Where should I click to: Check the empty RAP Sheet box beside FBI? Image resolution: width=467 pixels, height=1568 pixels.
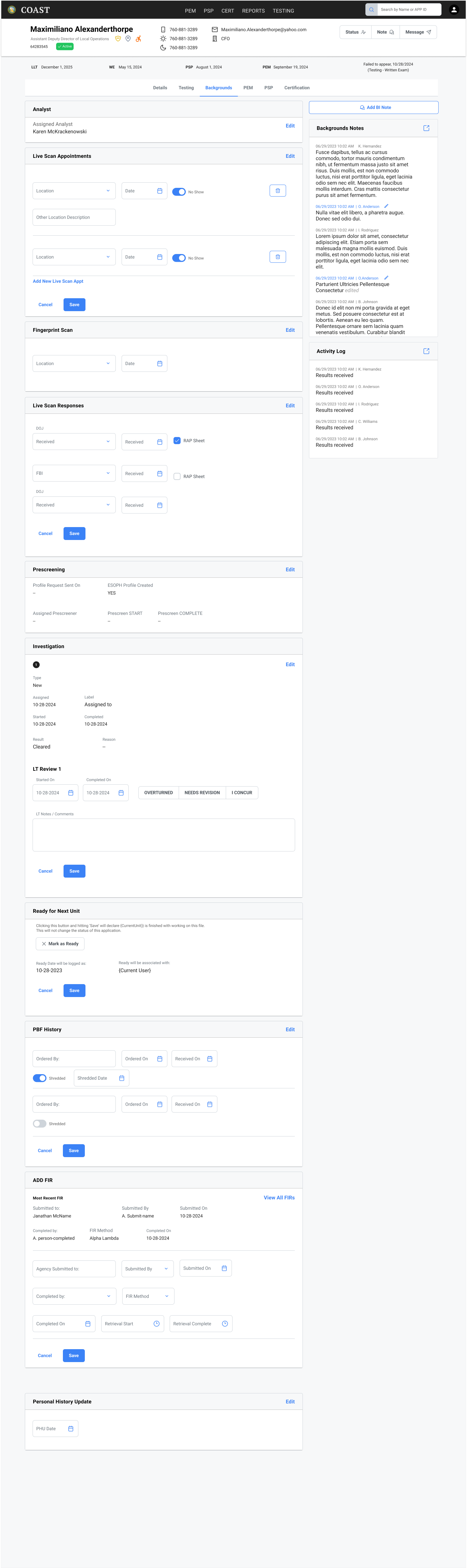177,477
